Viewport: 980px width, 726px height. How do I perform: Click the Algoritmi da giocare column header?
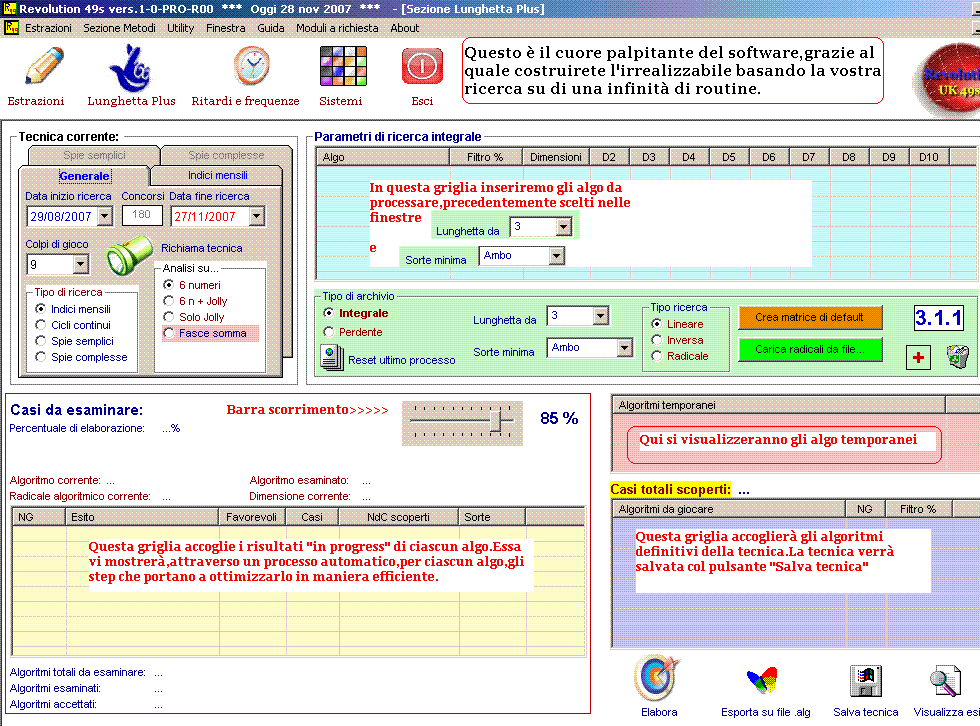(x=728, y=509)
